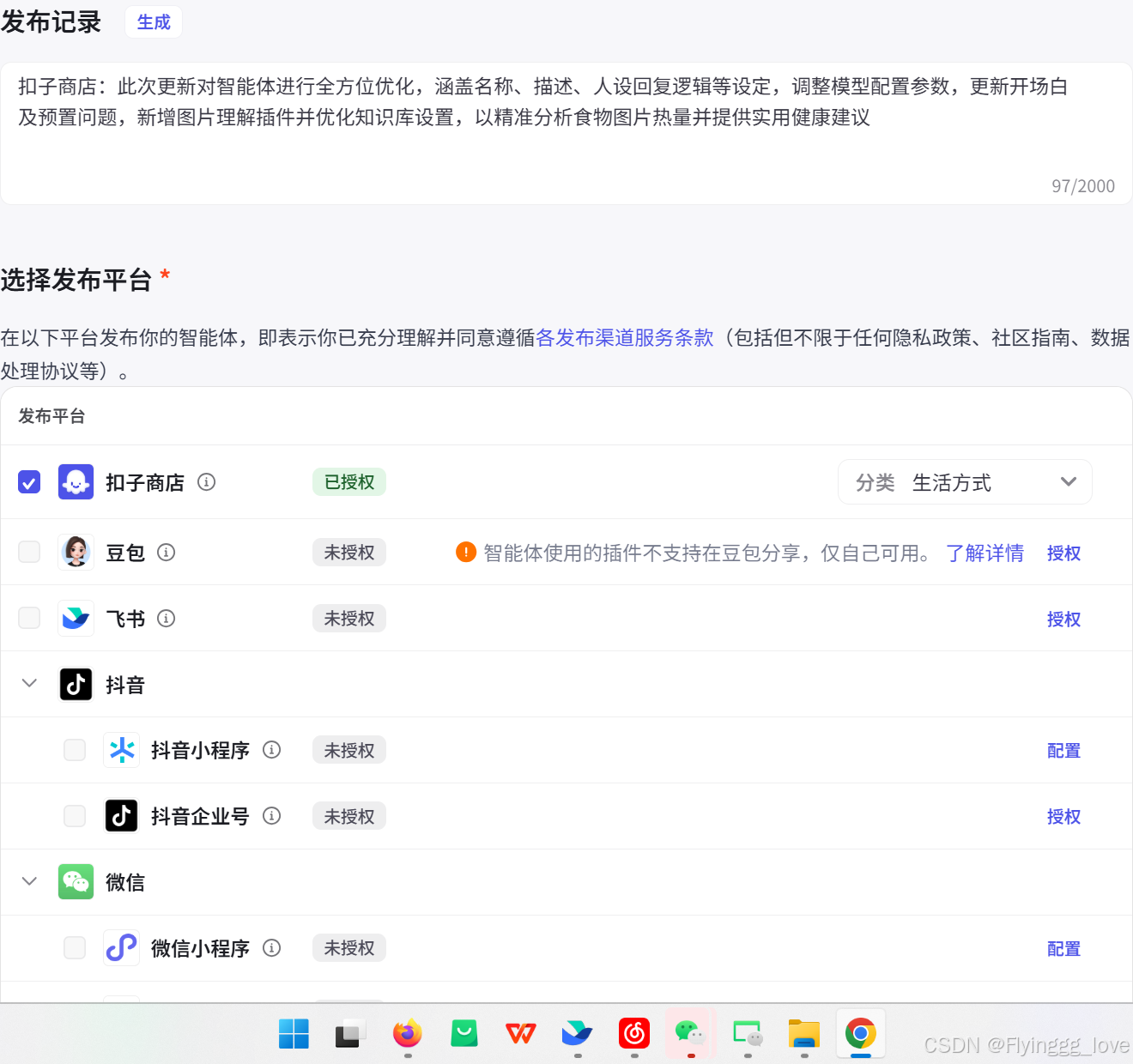The image size is (1133, 1064).
Task: Switch to Google Chrome in taskbar
Action: pyautogui.click(x=861, y=1034)
